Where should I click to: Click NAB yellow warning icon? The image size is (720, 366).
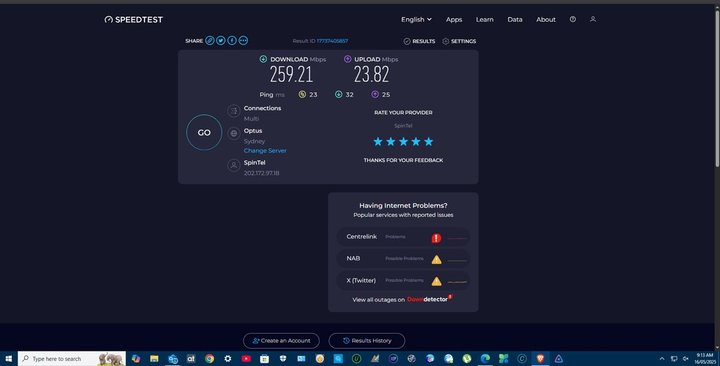tap(436, 259)
